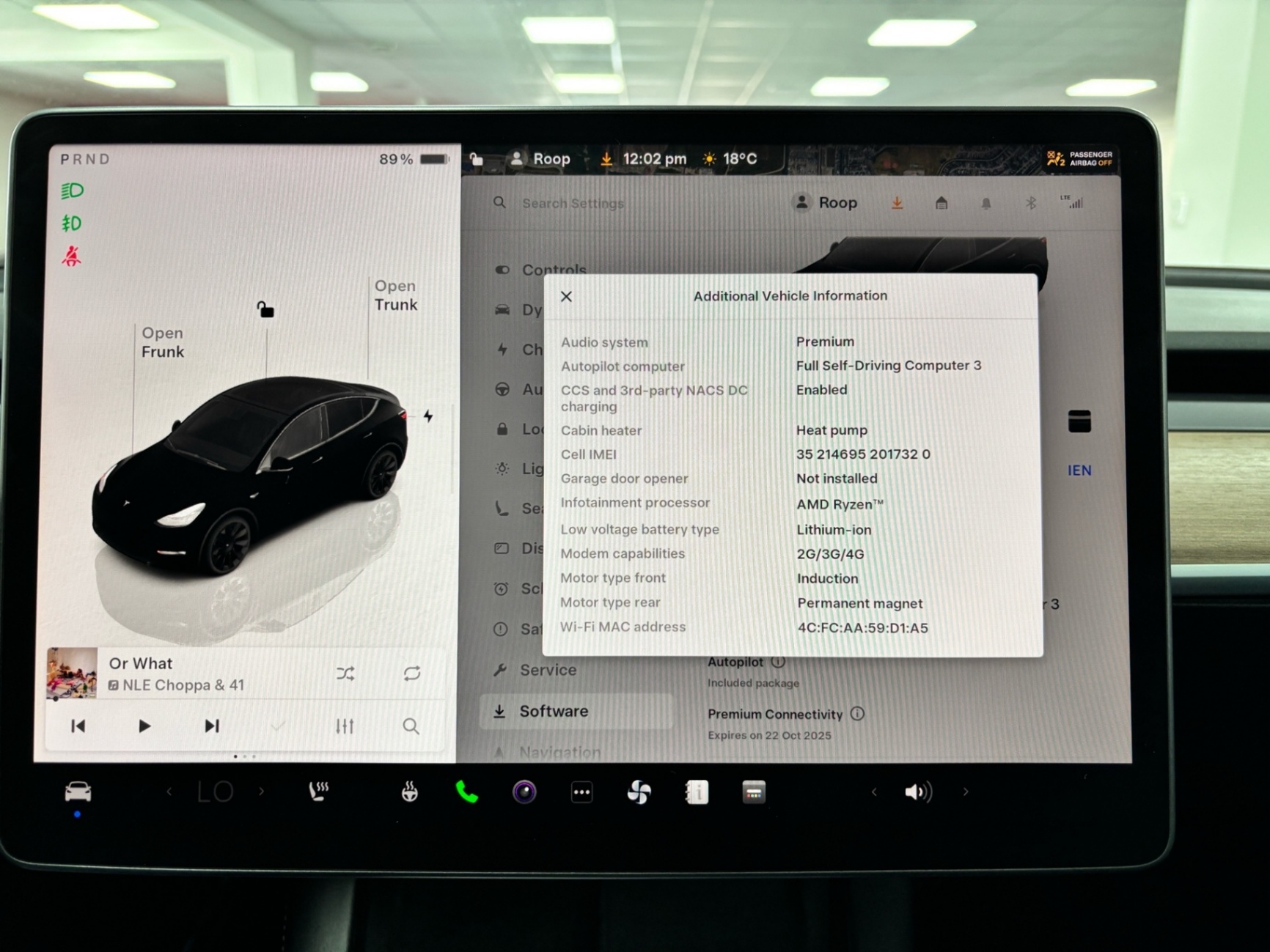Tap the Or What album artwork
1270x952 pixels.
(72, 674)
